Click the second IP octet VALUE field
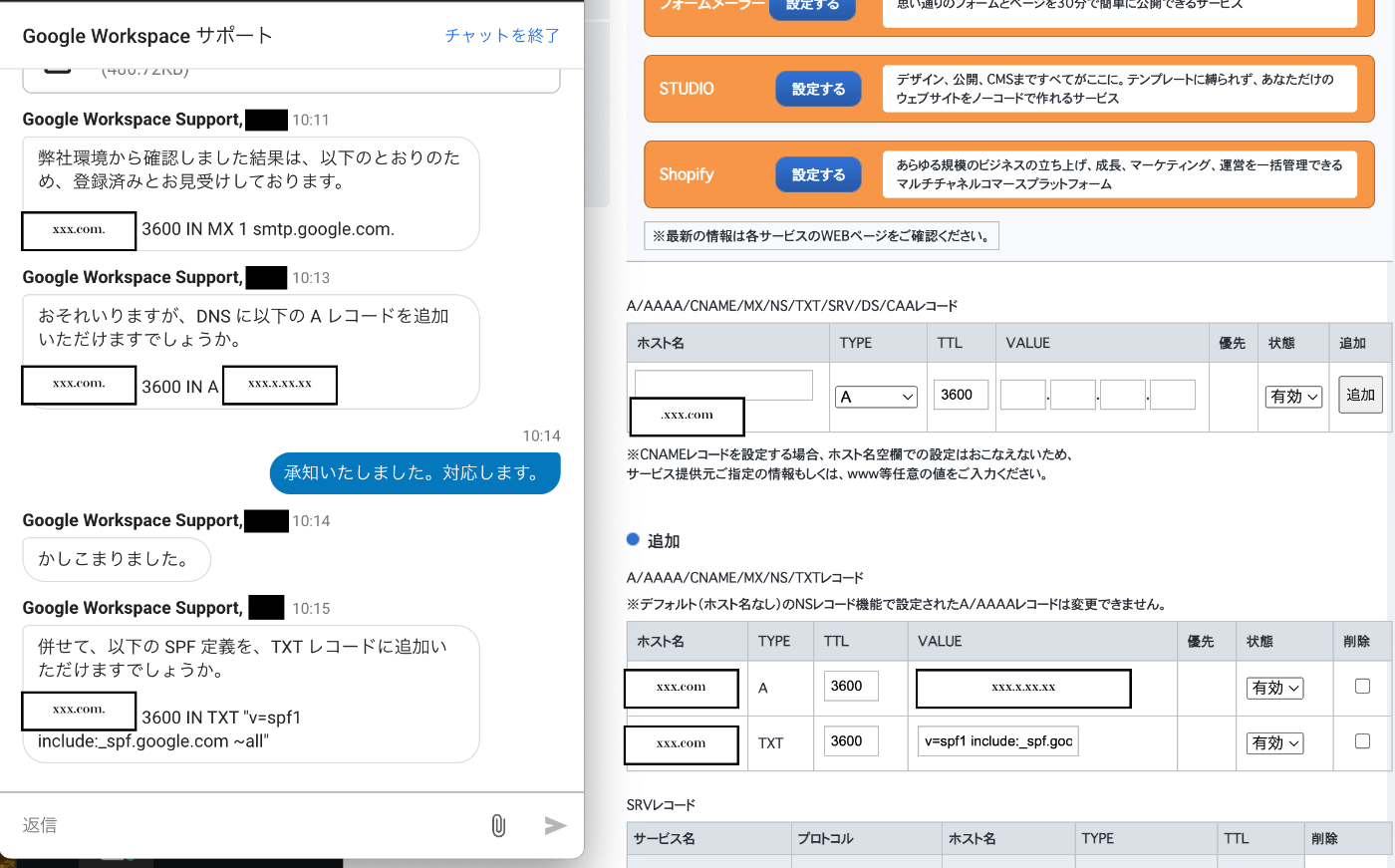Image resolution: width=1395 pixels, height=868 pixels. (1073, 395)
